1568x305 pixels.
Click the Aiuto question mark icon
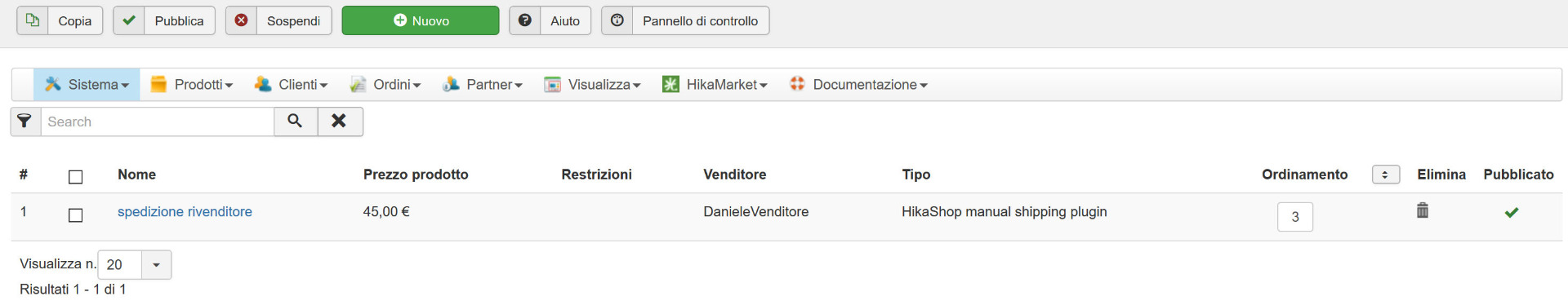click(525, 20)
